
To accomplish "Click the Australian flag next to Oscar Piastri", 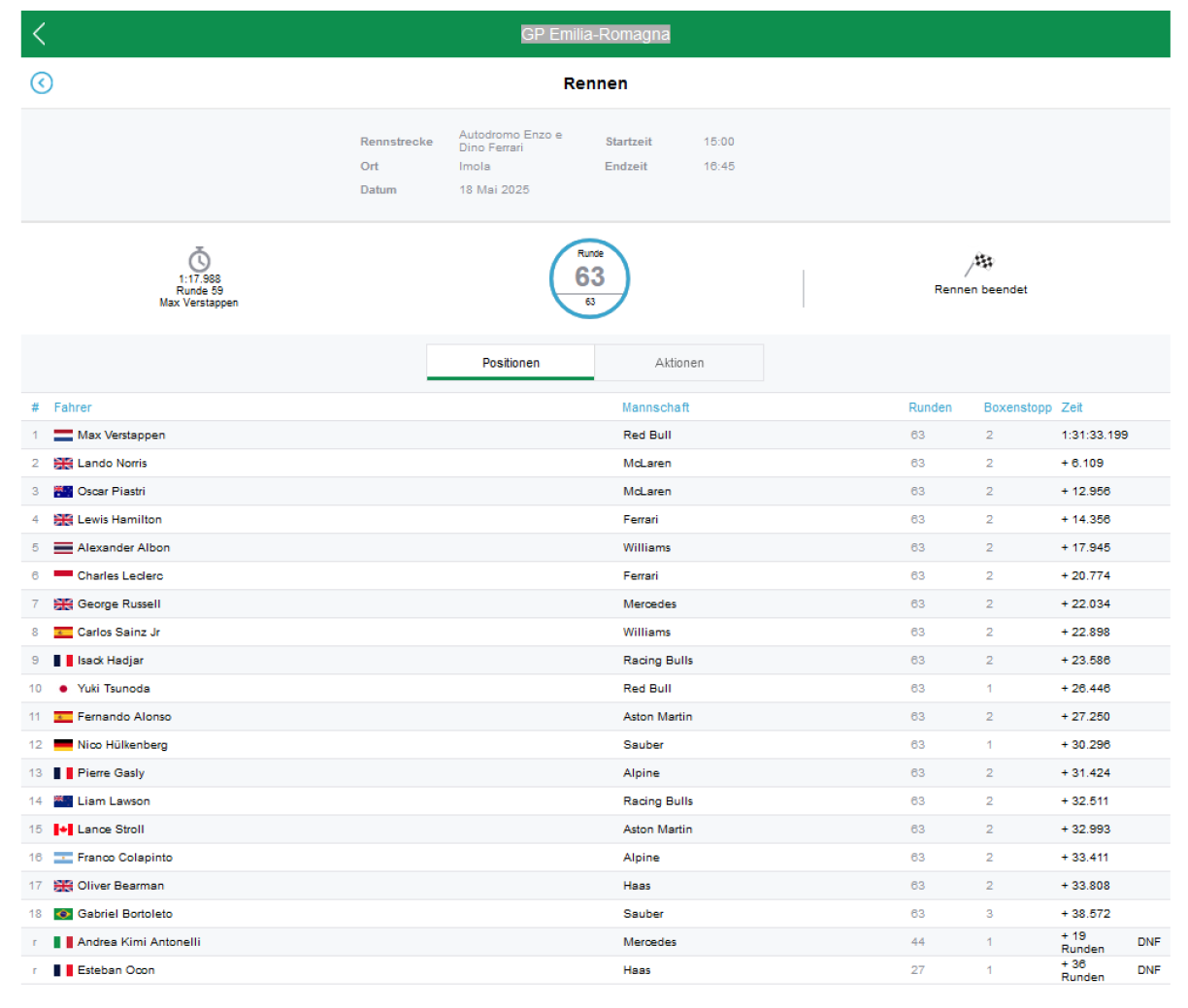I will [63, 492].
